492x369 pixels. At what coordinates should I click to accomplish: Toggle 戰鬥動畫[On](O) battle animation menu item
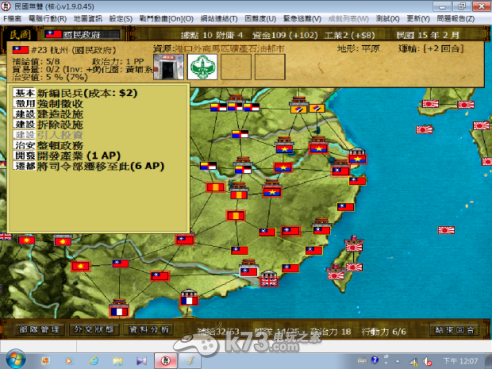click(x=166, y=19)
